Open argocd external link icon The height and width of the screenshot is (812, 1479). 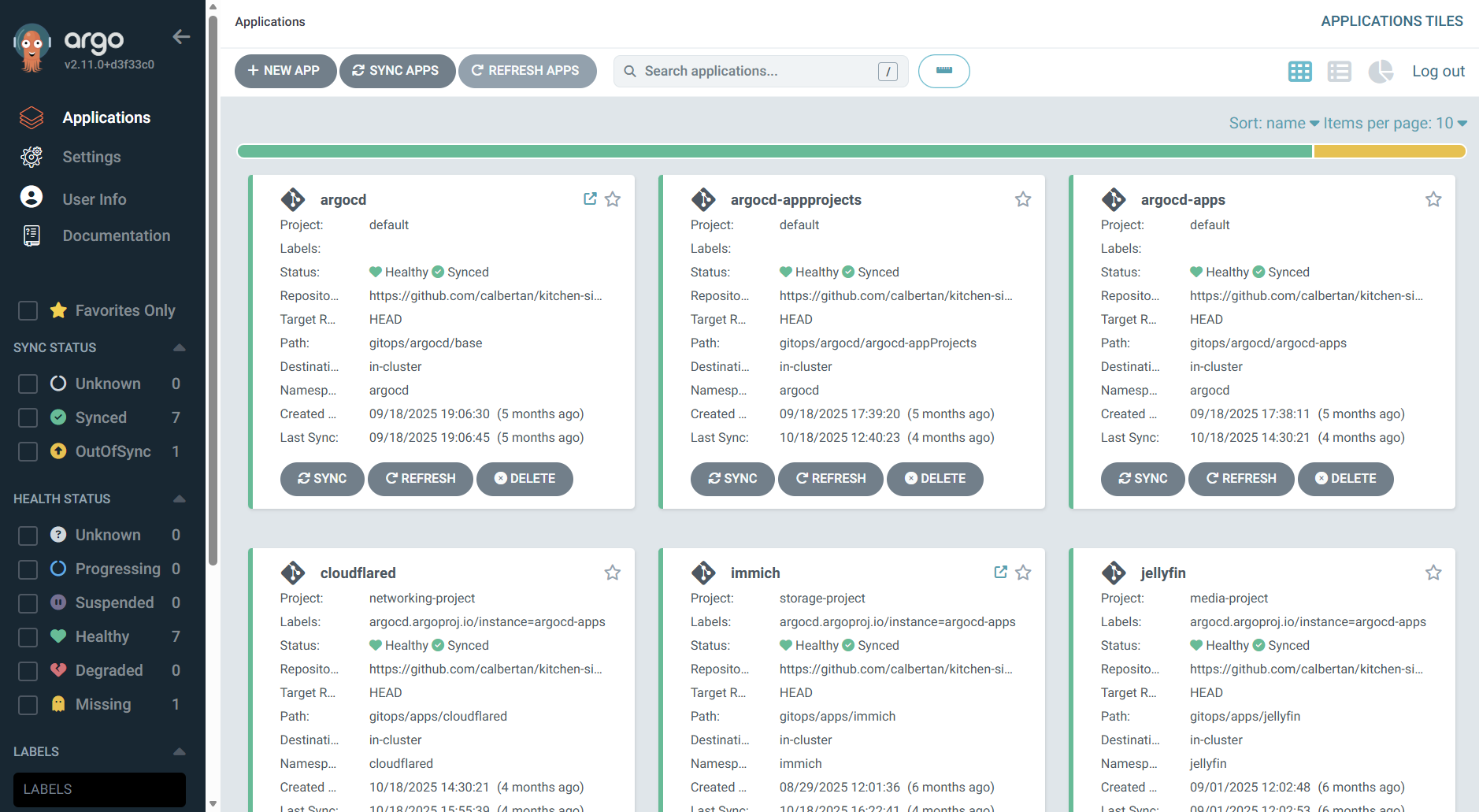(x=590, y=199)
